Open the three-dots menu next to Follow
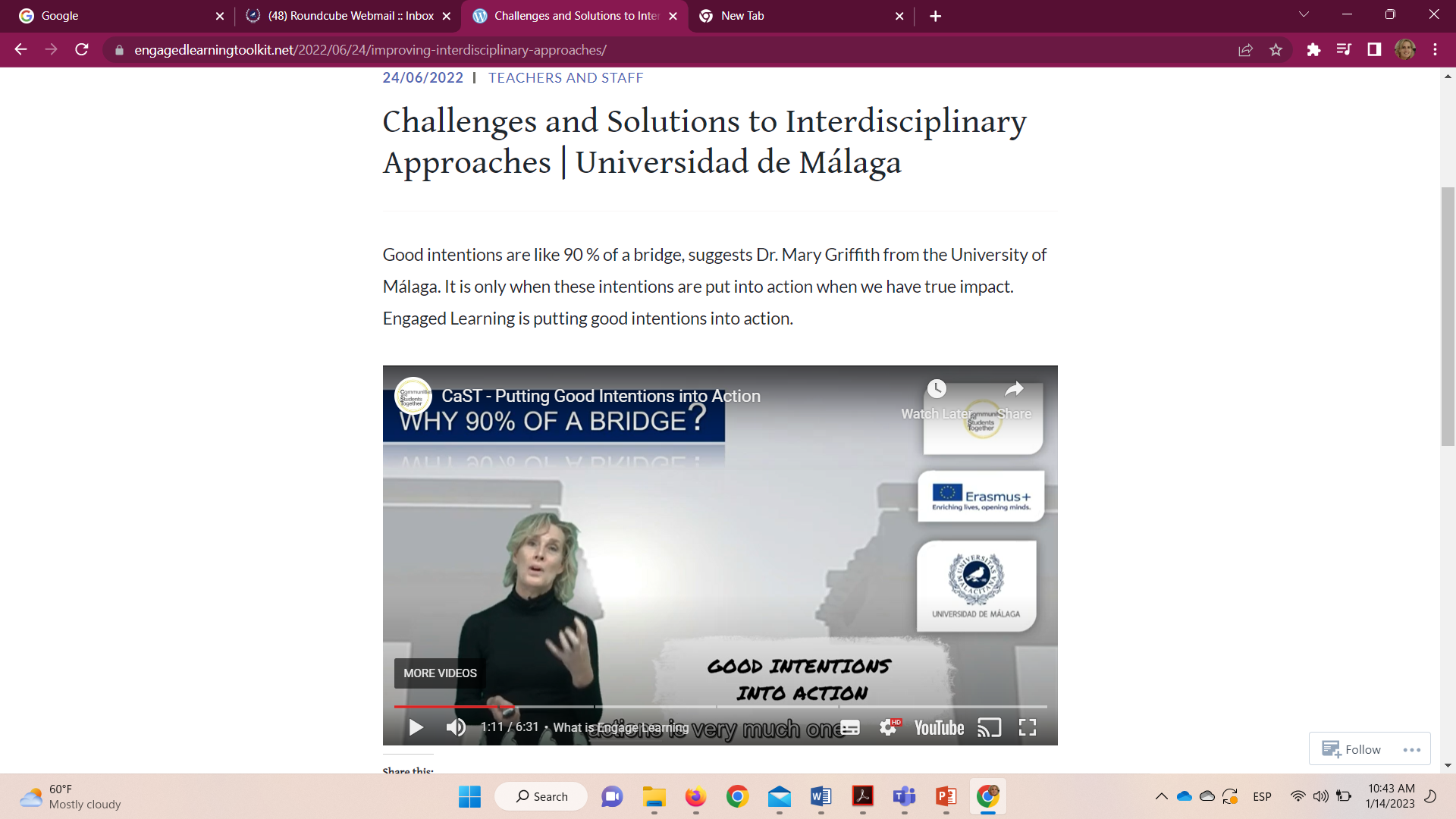This screenshot has width=1456, height=819. 1411,750
